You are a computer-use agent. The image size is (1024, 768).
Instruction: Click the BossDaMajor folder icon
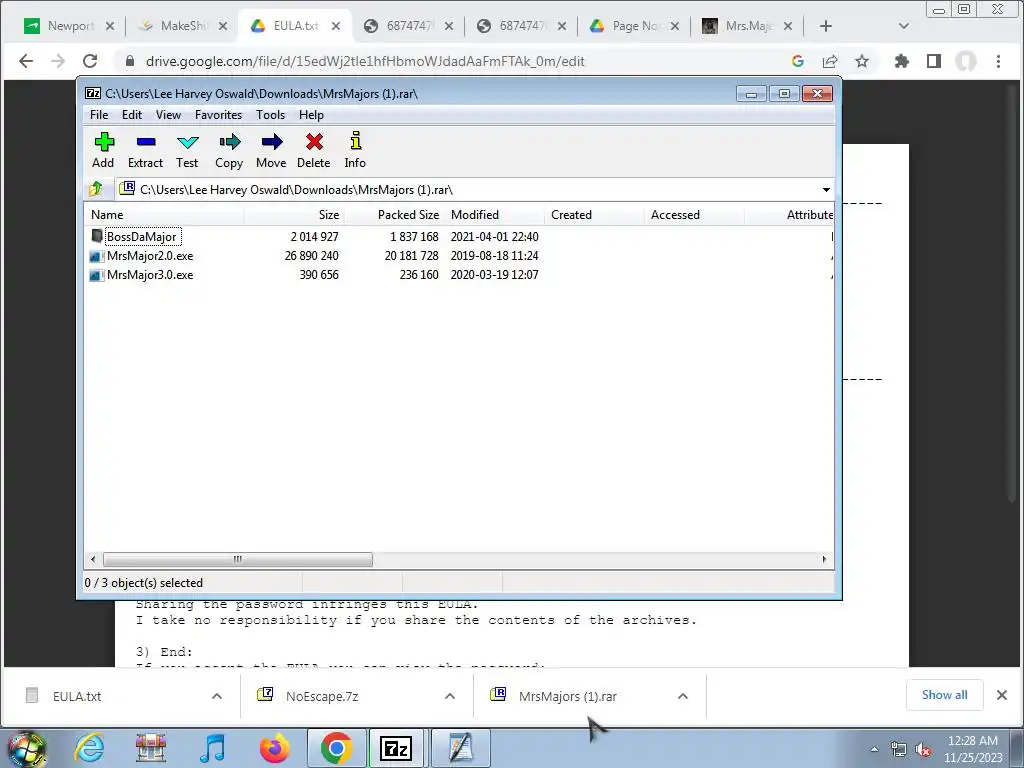97,236
